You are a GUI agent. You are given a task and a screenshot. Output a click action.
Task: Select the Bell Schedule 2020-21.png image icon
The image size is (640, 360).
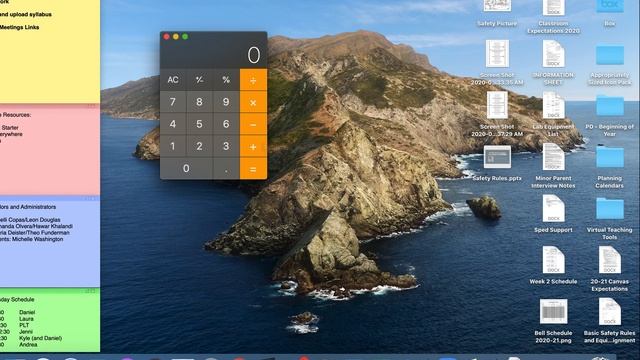click(553, 311)
